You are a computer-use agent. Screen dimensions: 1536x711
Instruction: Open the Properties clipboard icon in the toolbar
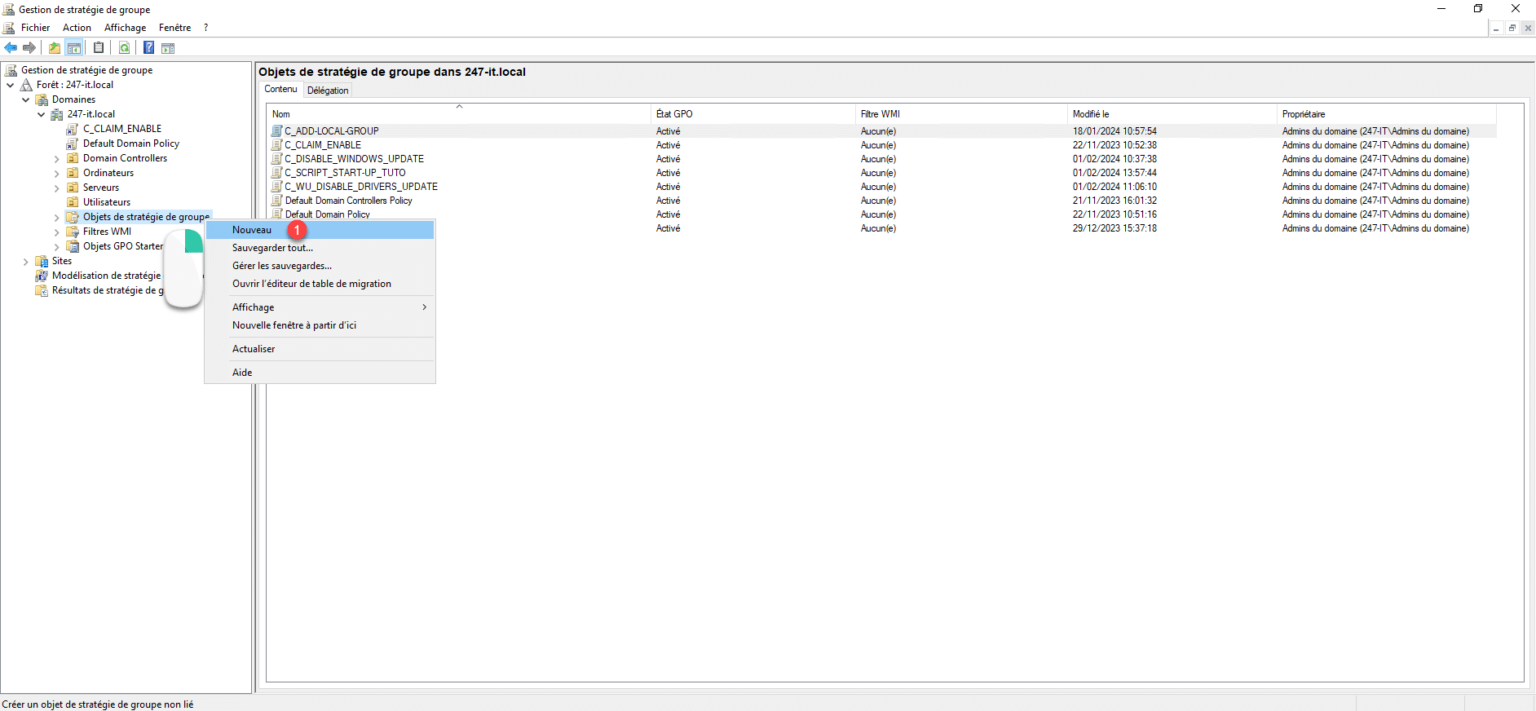pos(98,46)
